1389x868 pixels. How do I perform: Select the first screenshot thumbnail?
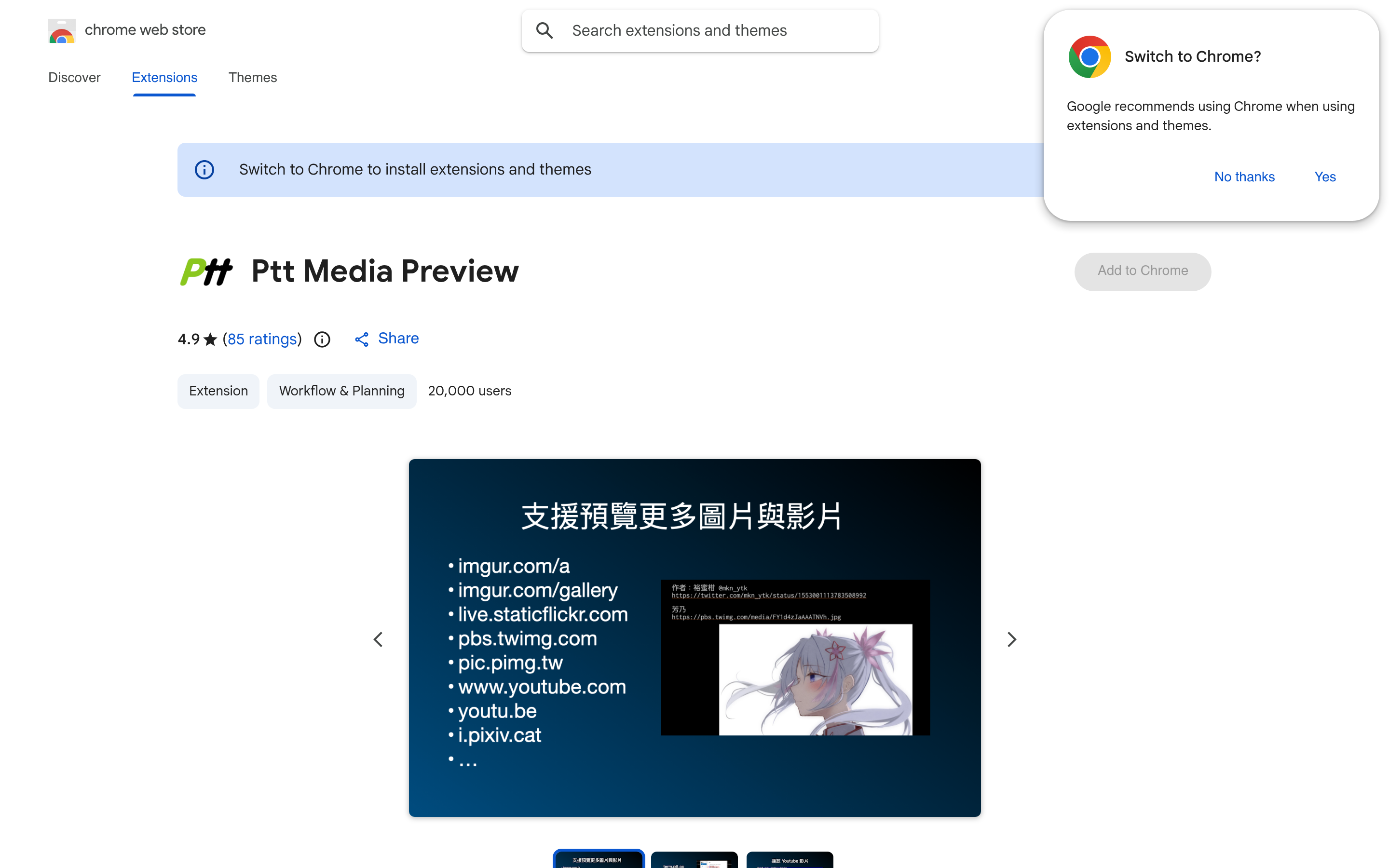598,859
